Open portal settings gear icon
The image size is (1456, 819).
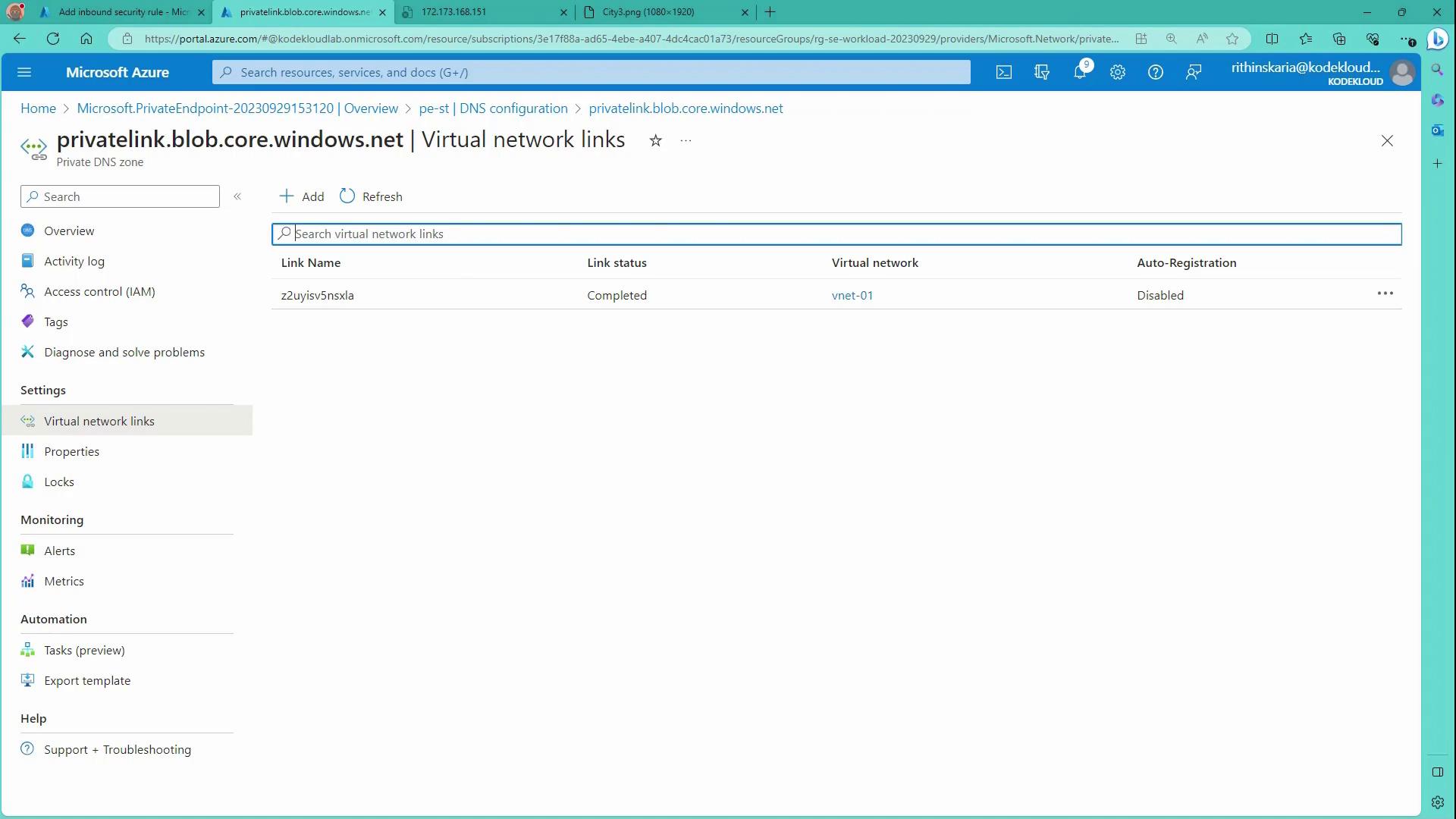point(1117,73)
